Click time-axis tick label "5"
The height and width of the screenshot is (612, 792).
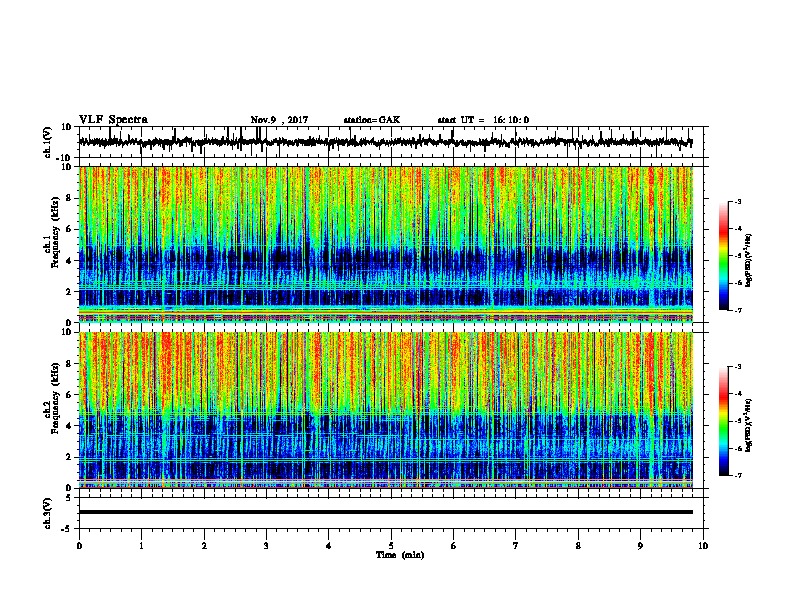tap(391, 546)
